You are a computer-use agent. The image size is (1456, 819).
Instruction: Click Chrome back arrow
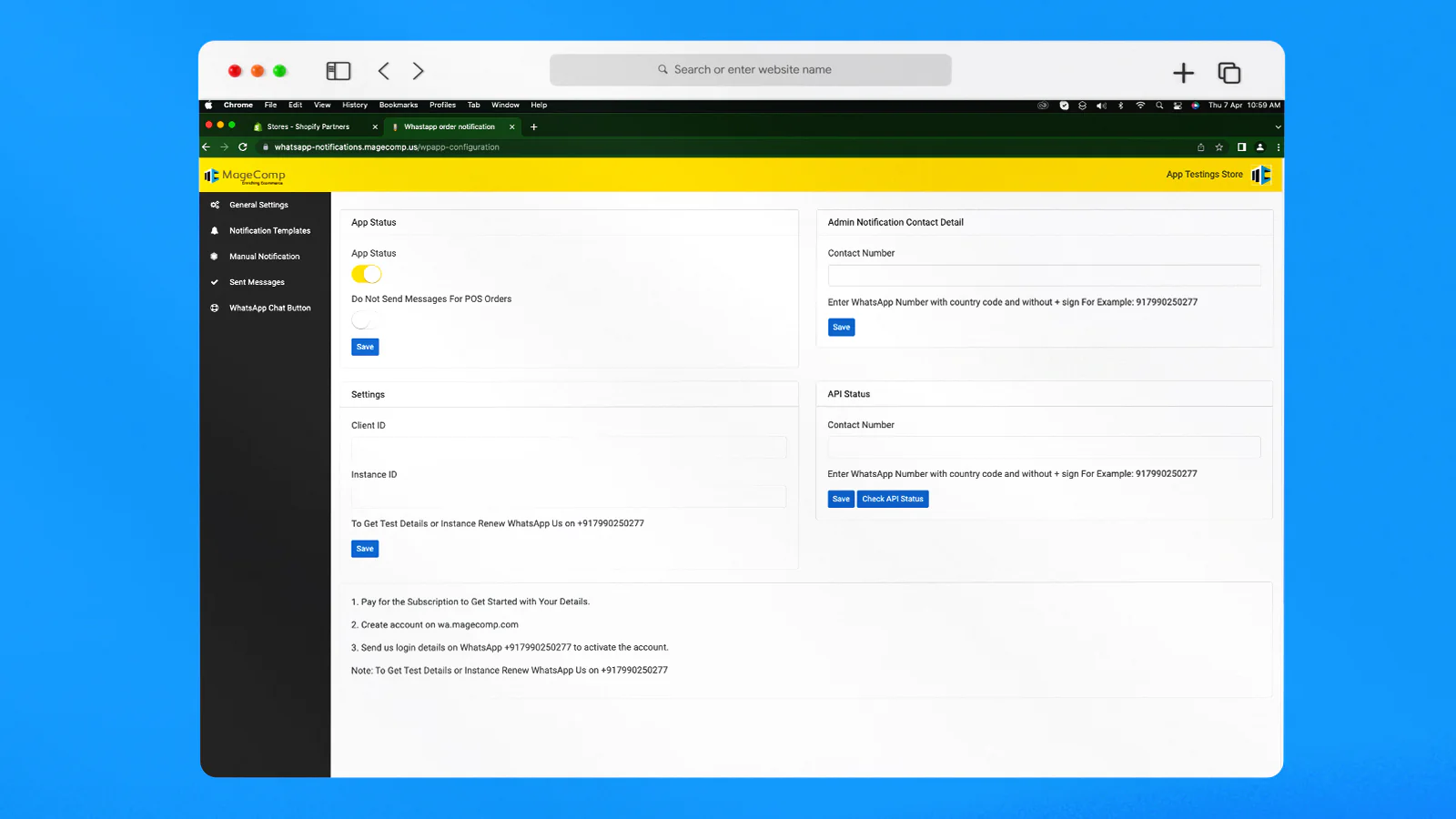(206, 147)
